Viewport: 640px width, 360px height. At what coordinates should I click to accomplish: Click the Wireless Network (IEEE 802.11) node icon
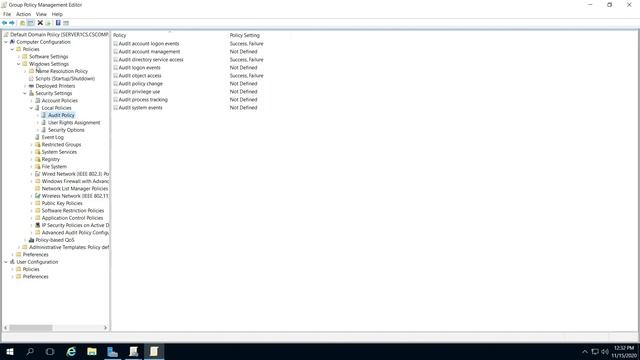click(x=38, y=196)
